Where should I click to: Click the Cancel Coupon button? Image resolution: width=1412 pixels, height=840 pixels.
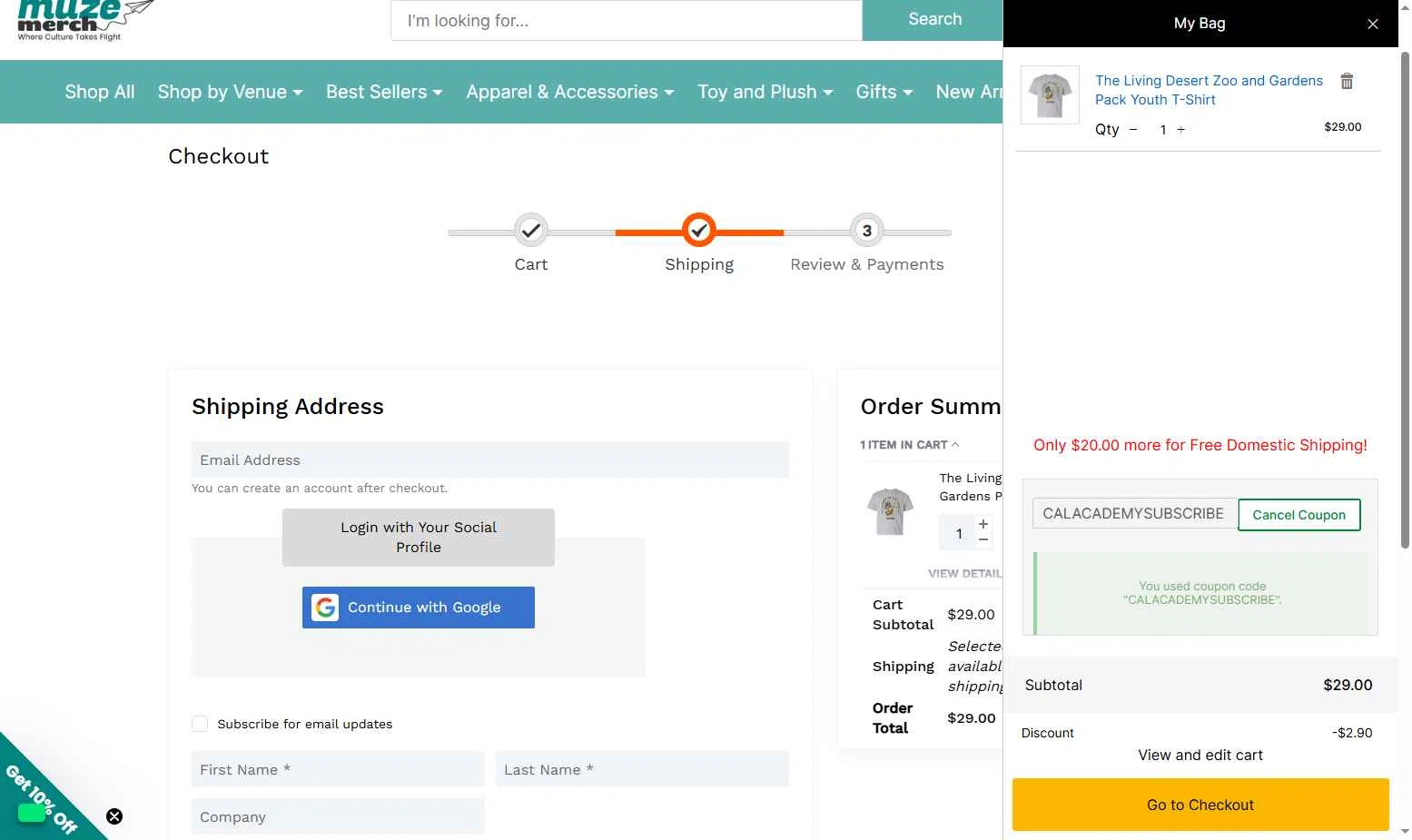1298,515
